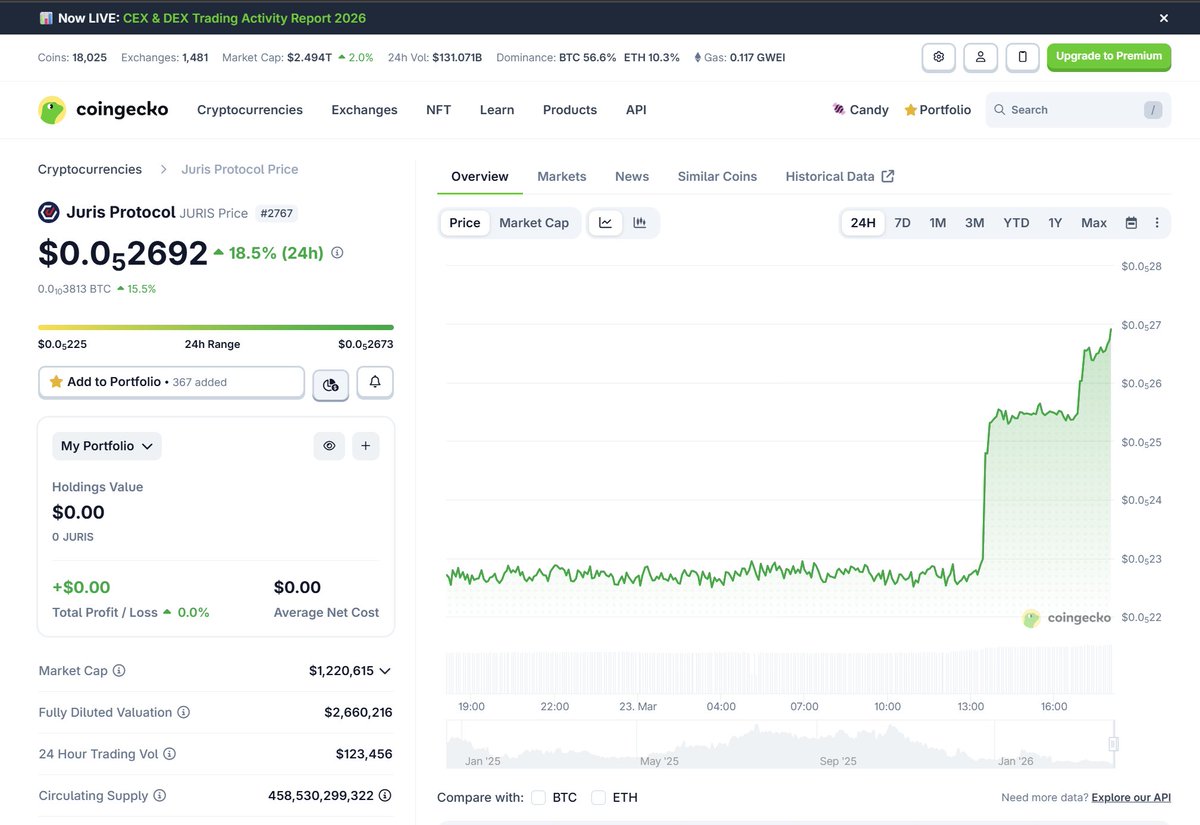Switch to candlestick chart view icon
The height and width of the screenshot is (825, 1200).
point(640,223)
